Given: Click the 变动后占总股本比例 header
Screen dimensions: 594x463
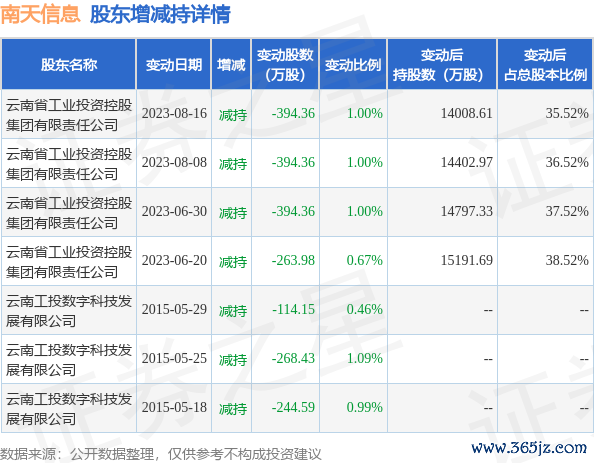Looking at the screenshot, I should [545, 64].
